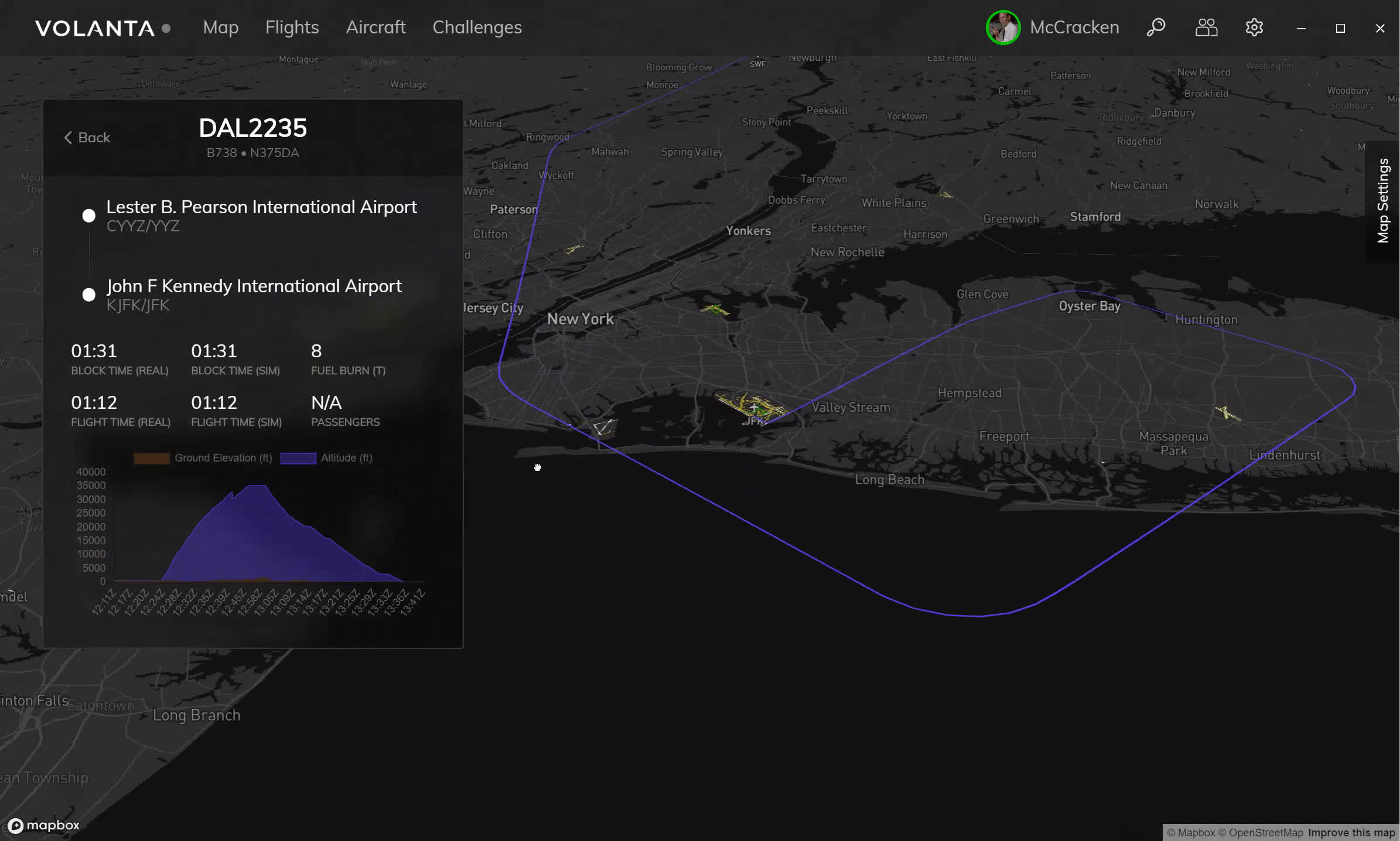This screenshot has height=841, width=1400.
Task: Open the Aircraft tab
Action: tap(375, 28)
